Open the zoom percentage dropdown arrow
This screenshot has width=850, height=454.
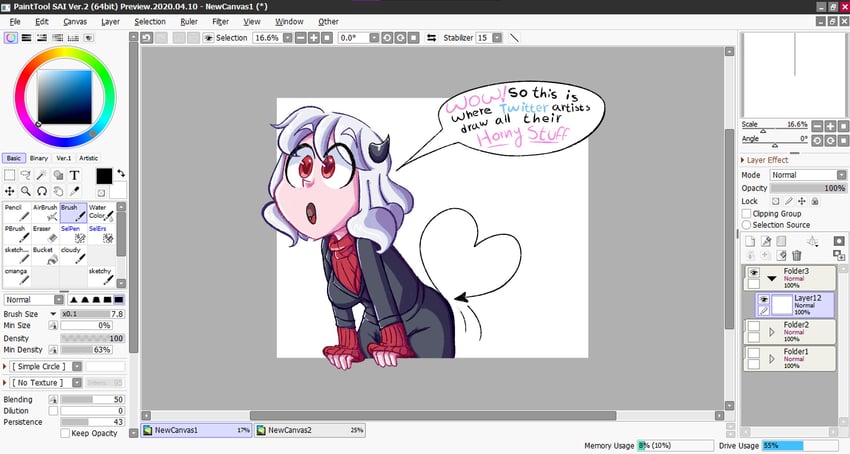click(287, 37)
